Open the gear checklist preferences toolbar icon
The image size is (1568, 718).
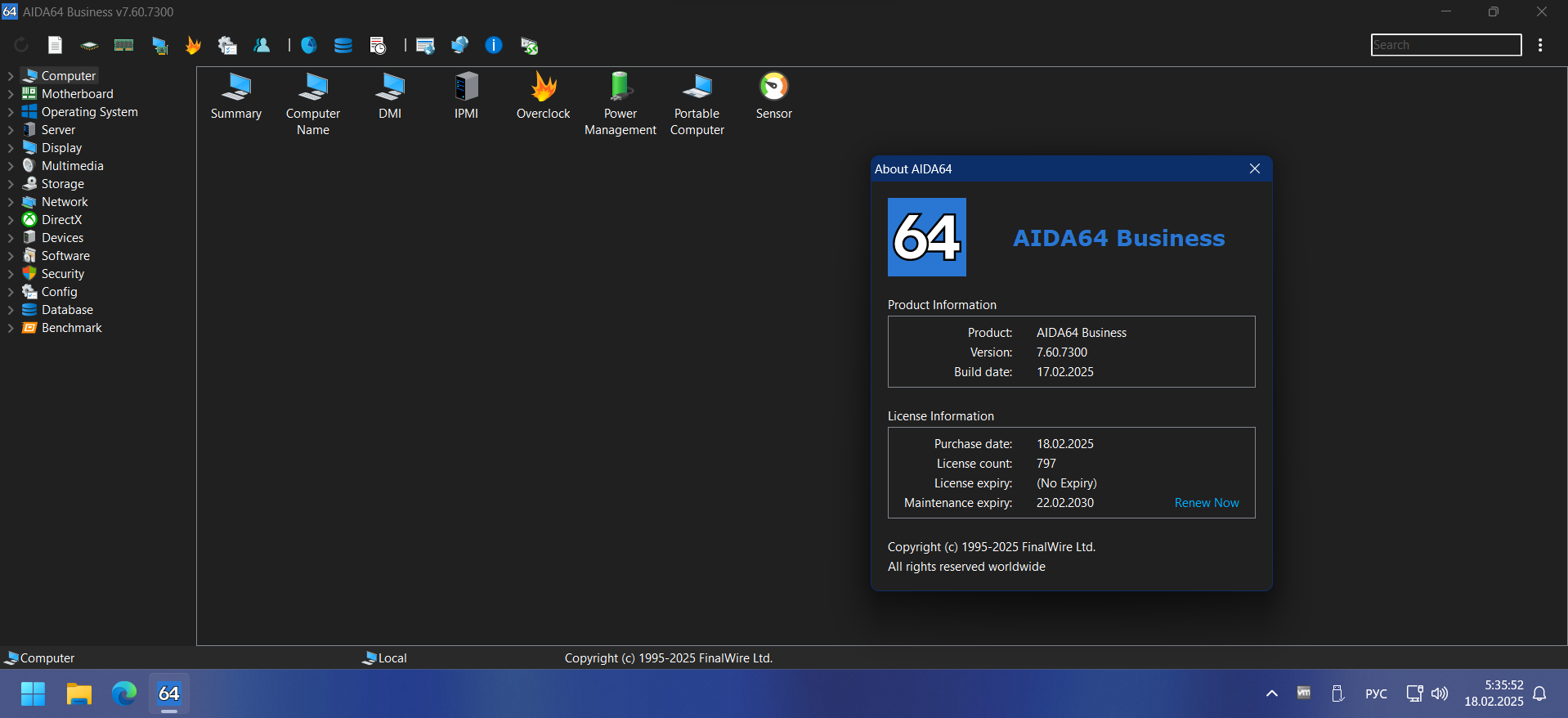[x=227, y=46]
